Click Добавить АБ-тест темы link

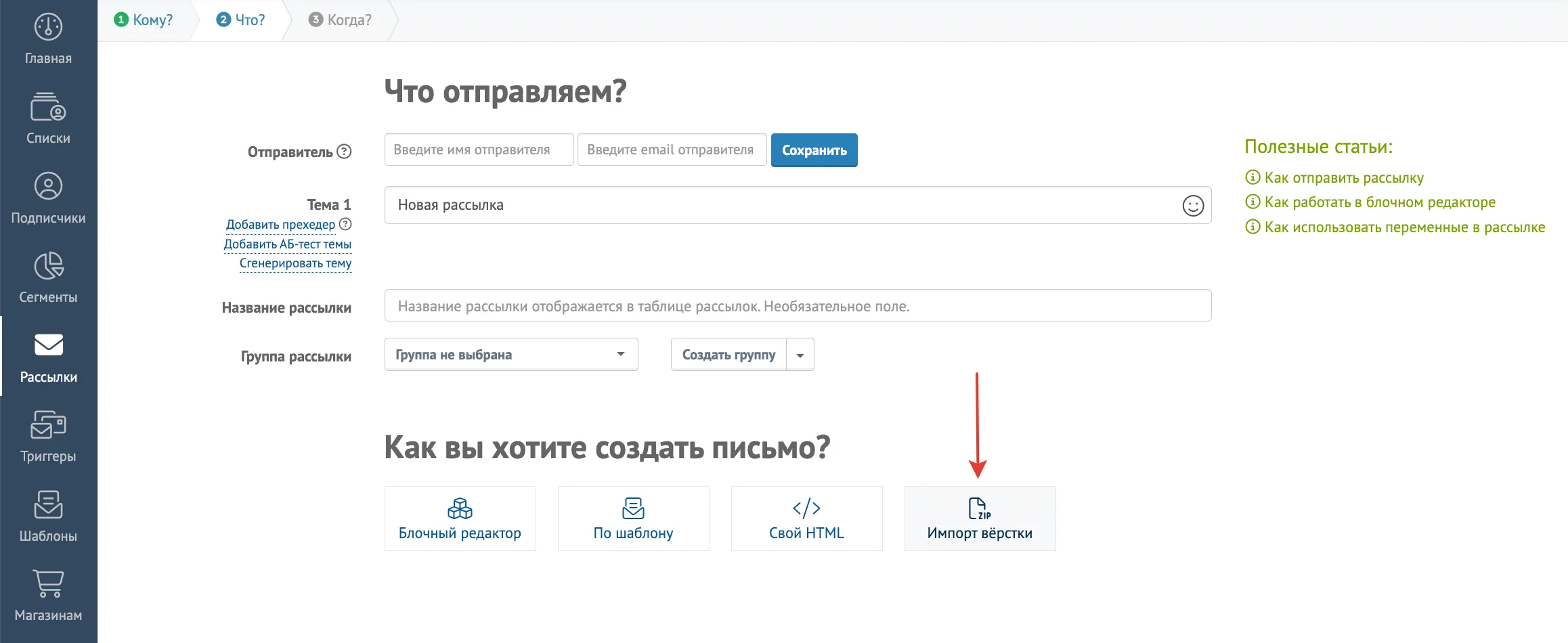(288, 244)
